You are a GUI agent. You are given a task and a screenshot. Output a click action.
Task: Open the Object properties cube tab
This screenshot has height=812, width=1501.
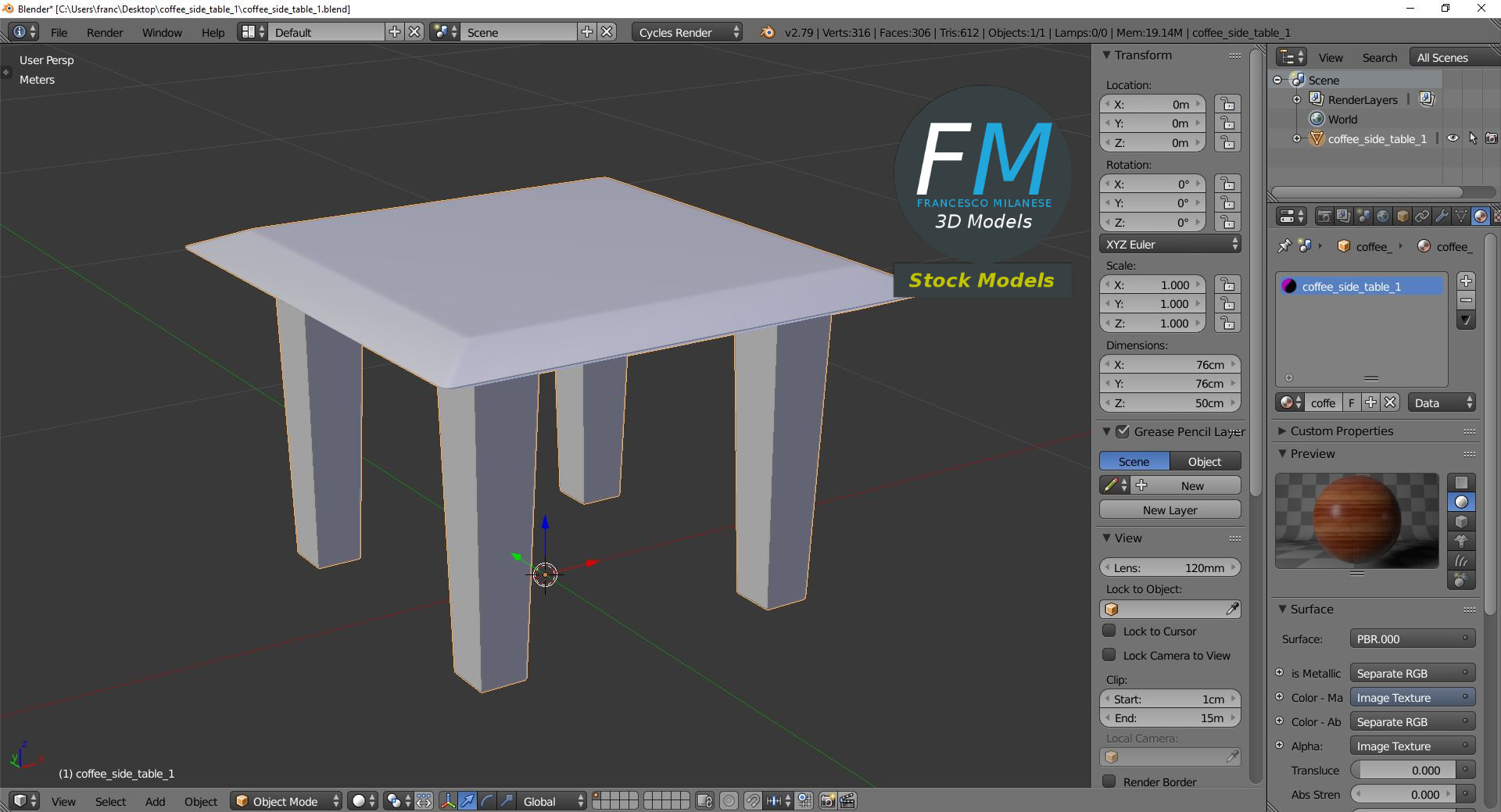1402,216
